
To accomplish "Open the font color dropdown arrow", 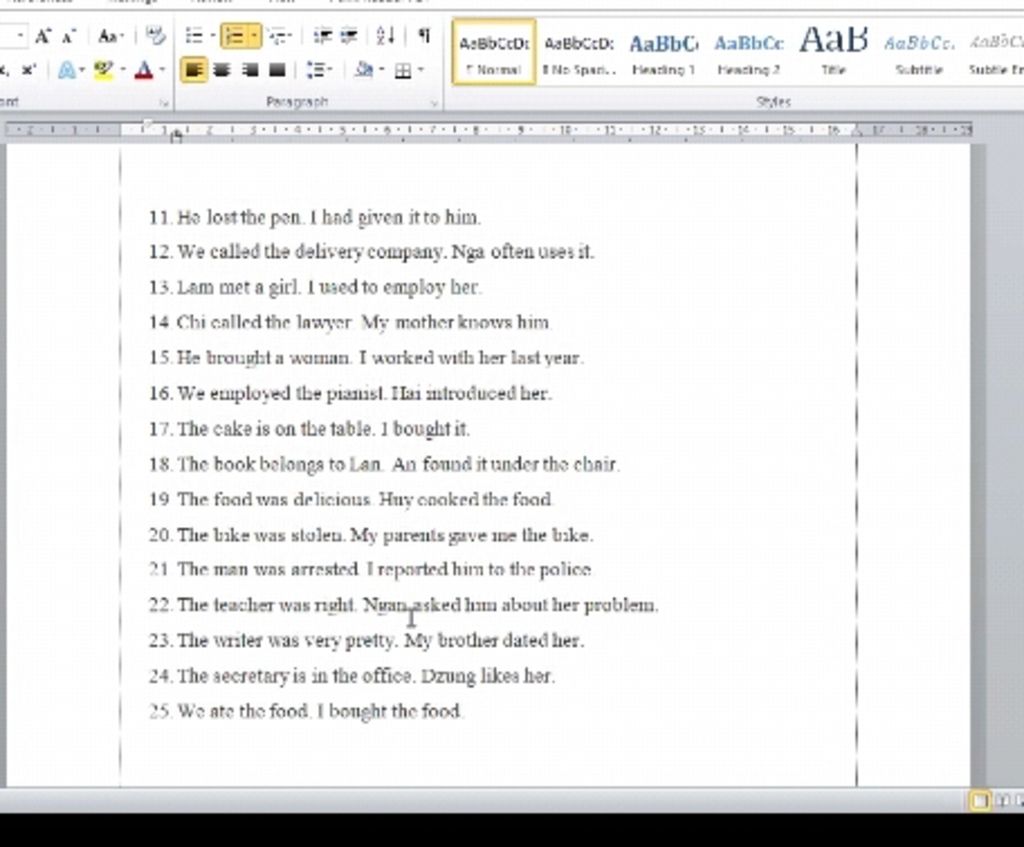I will point(161,69).
